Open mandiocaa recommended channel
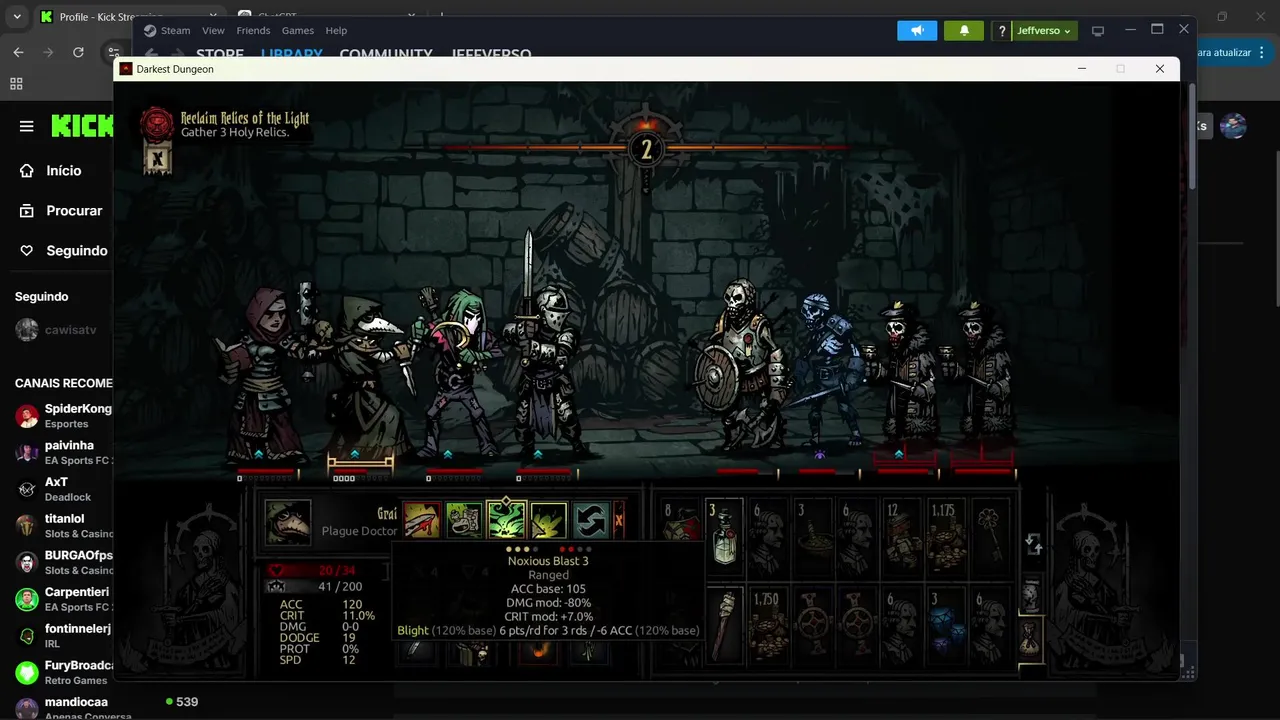1280x720 pixels. 63,708
